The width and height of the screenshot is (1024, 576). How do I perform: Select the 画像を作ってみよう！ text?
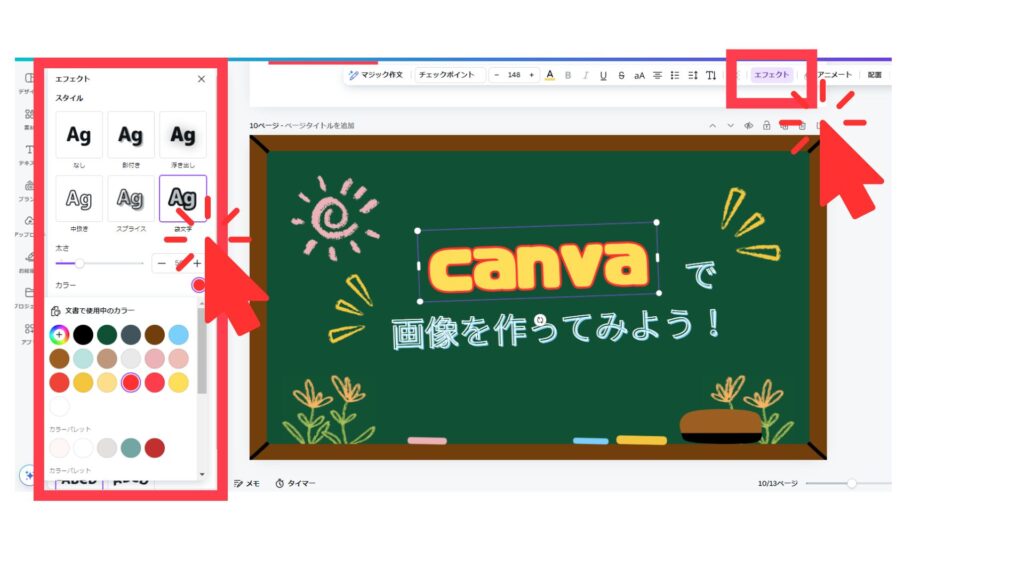pos(556,330)
